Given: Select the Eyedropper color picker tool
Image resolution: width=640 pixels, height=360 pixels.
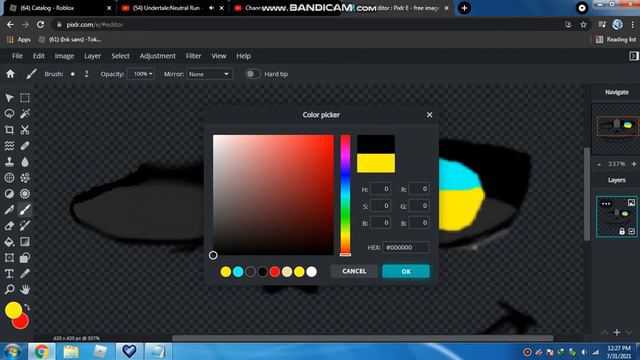Looking at the screenshot, I should pyautogui.click(x=25, y=273).
